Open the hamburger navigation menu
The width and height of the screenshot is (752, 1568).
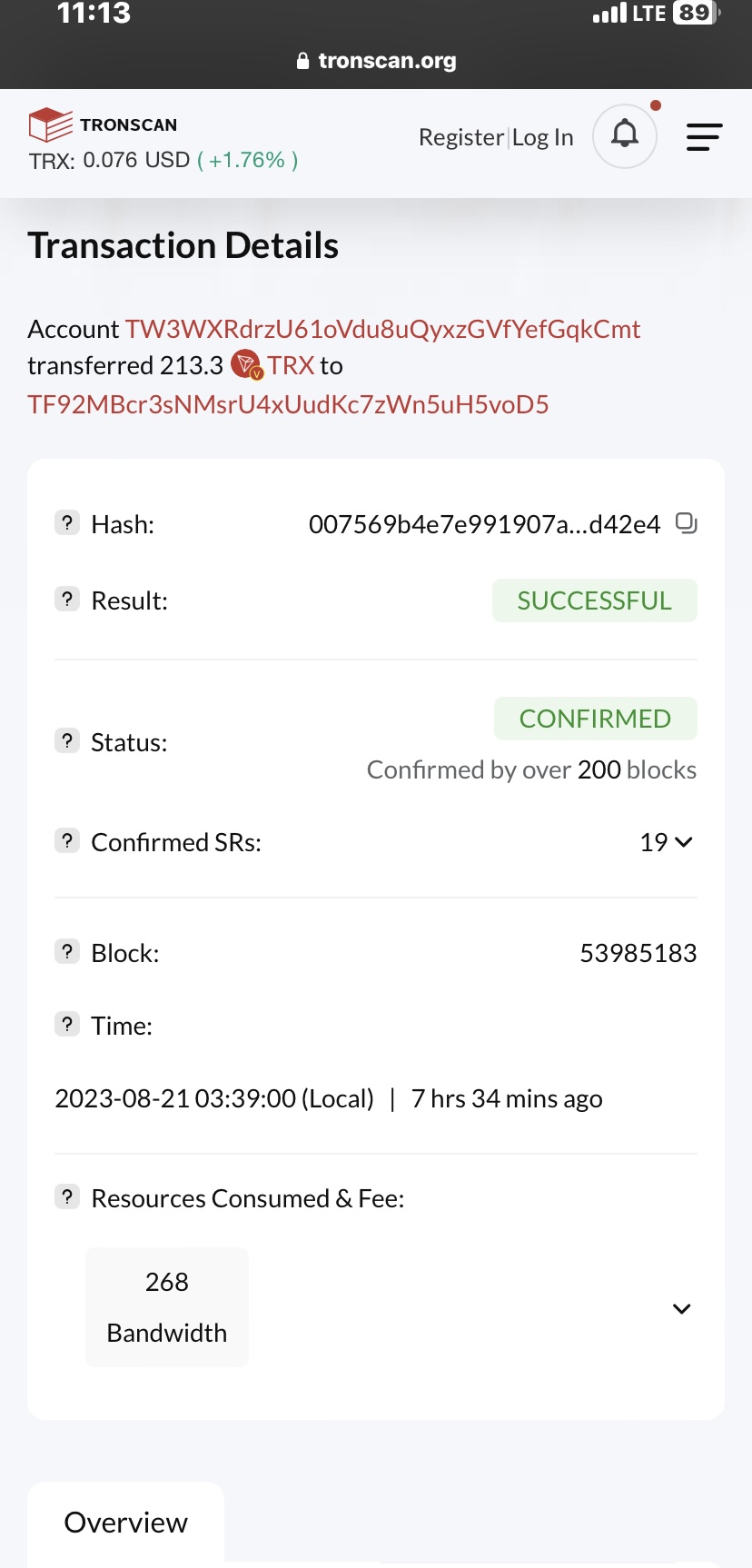pyautogui.click(x=704, y=137)
